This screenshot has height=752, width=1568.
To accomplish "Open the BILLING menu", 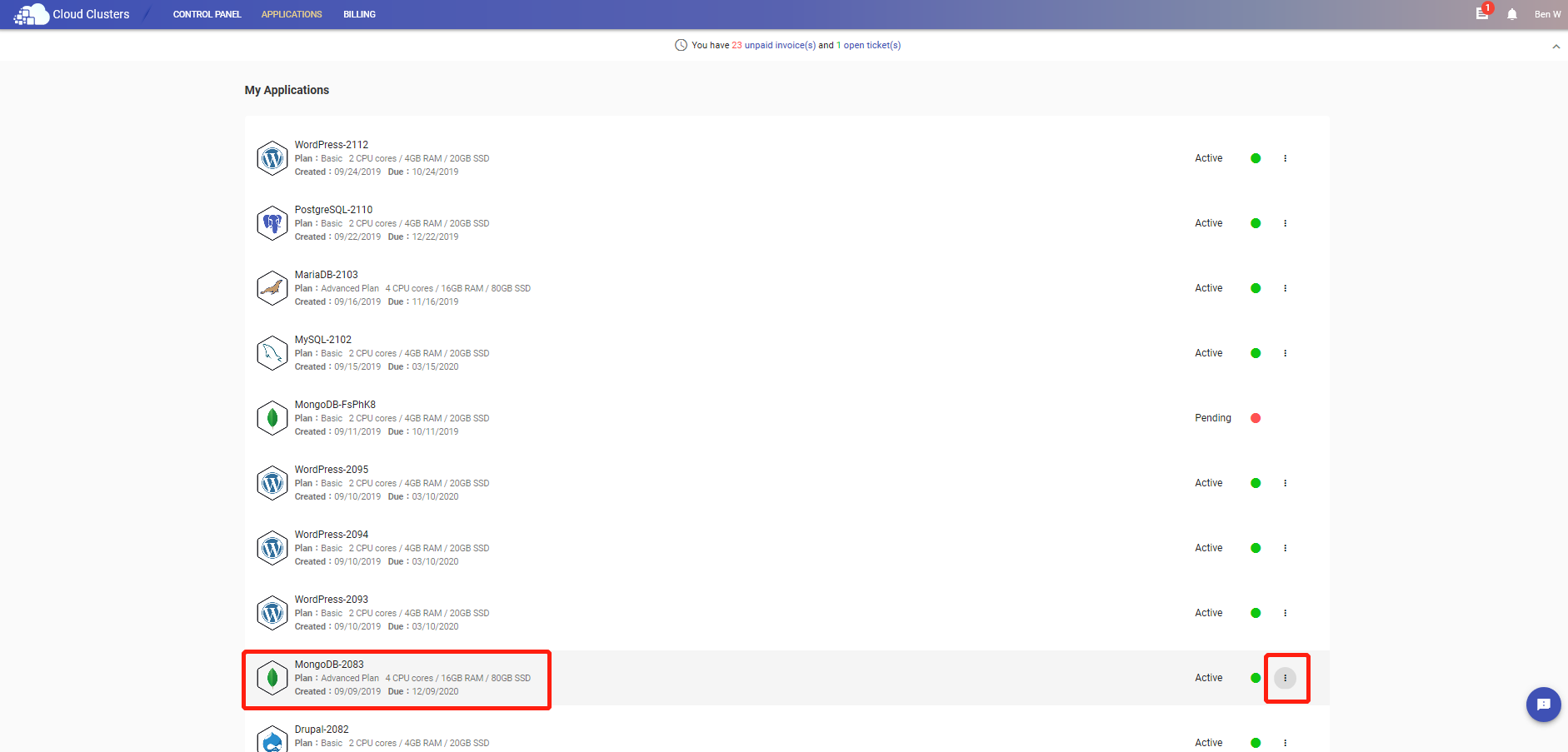I will tap(359, 14).
